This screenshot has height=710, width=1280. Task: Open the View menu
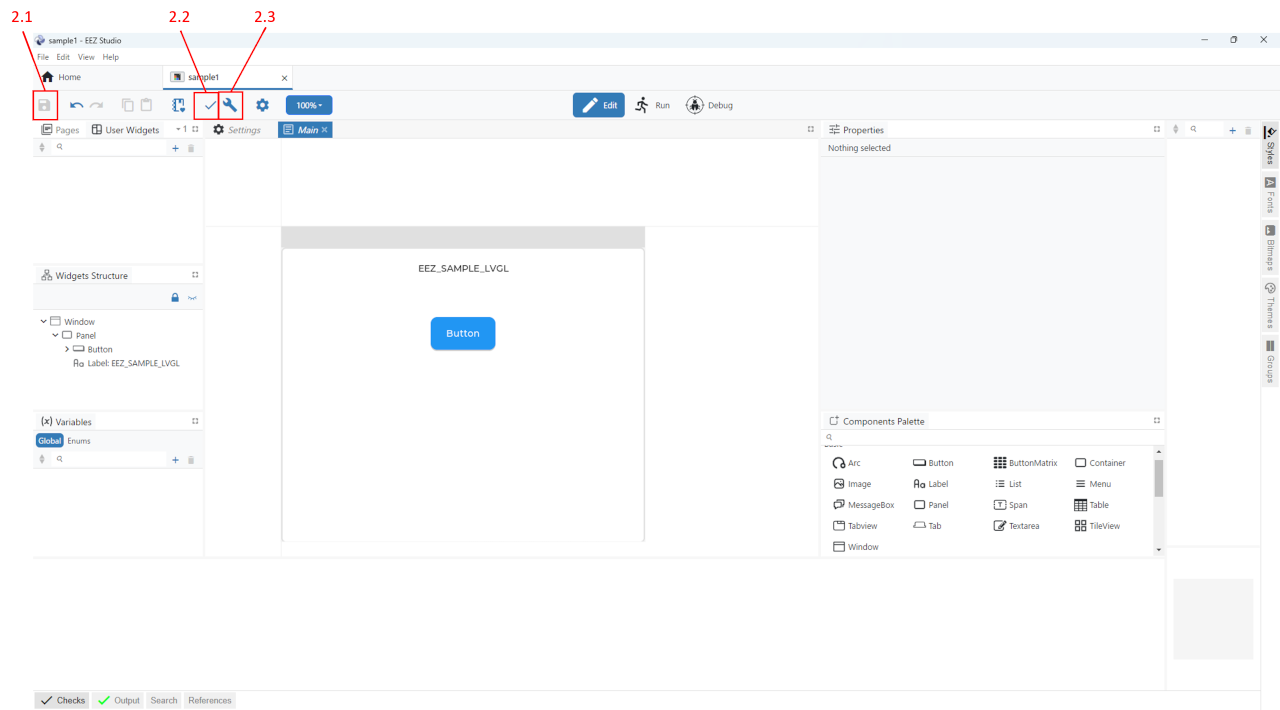(x=86, y=57)
